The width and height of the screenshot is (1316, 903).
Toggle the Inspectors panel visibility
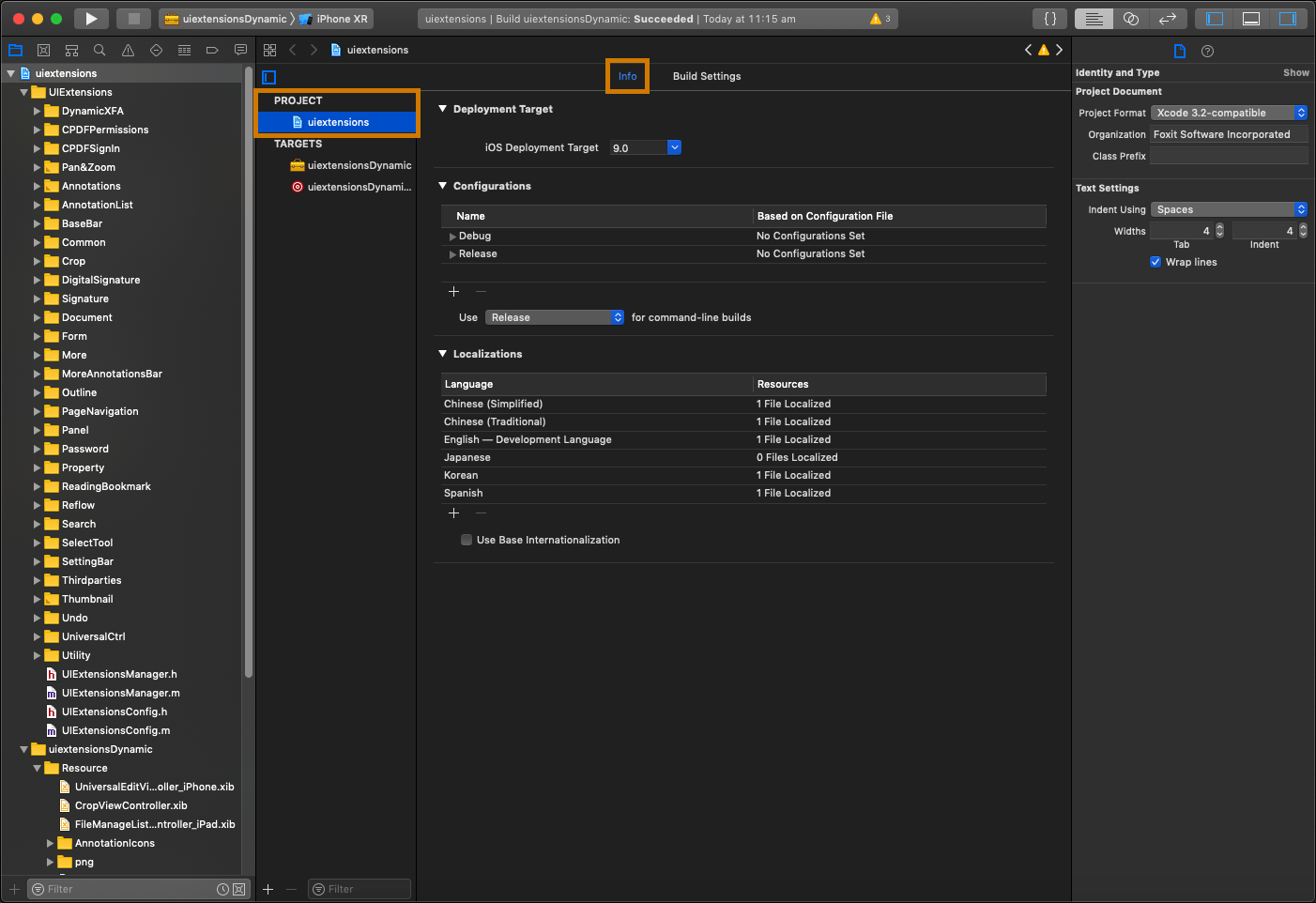(x=1288, y=18)
